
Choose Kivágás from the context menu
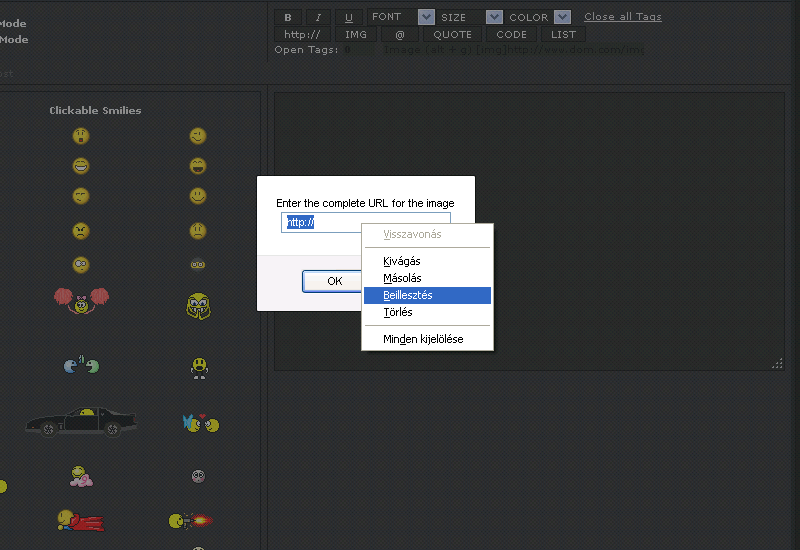coord(427,261)
